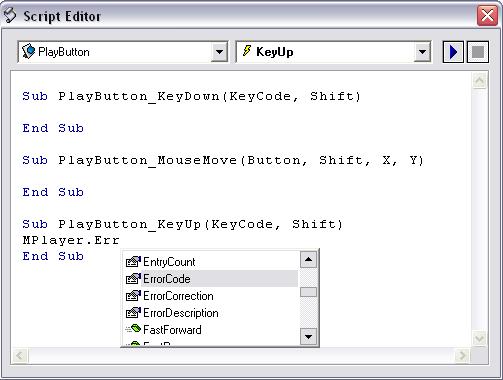Close the Script Editor window

(487, 16)
